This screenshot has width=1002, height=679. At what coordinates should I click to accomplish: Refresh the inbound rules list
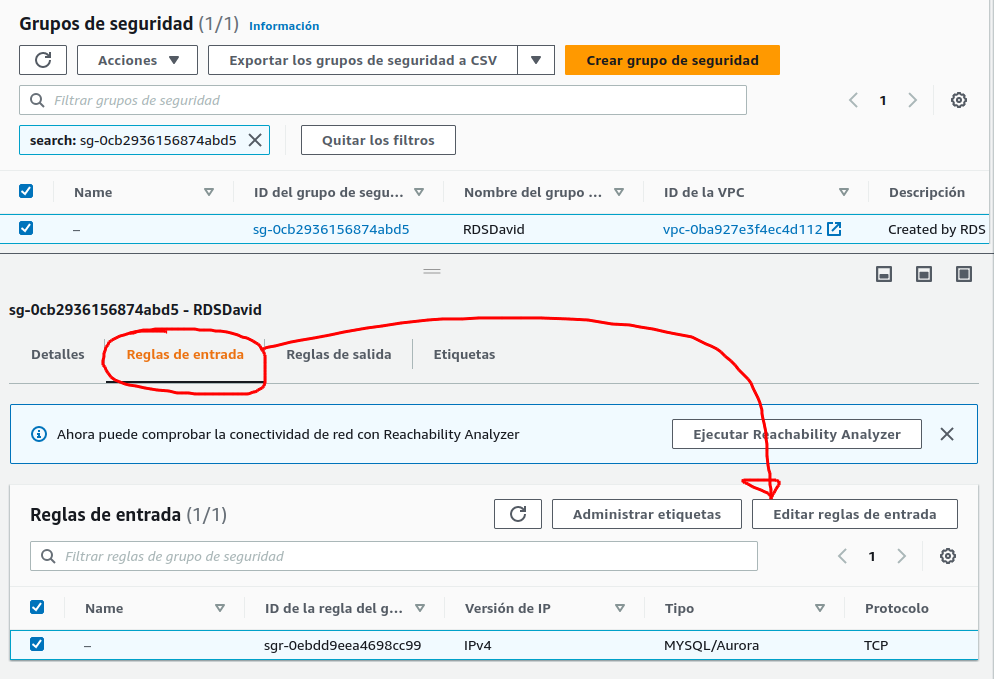click(x=518, y=514)
